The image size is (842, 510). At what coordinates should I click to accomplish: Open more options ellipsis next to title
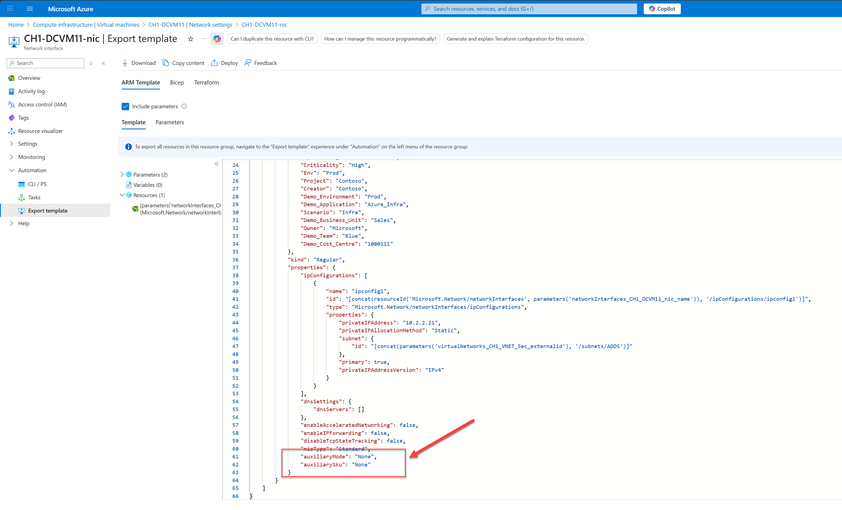(x=204, y=39)
